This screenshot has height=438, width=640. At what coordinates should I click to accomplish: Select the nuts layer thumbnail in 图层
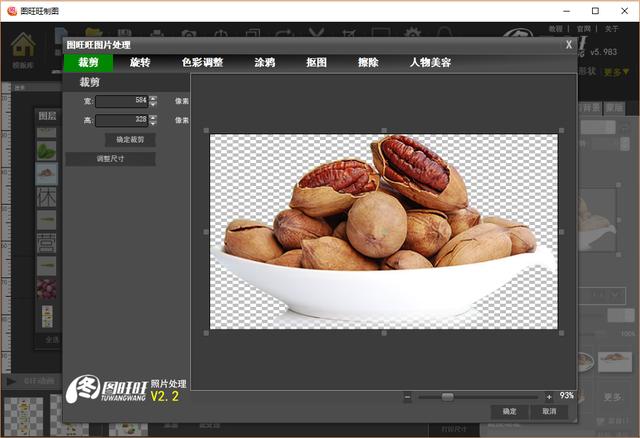47,173
